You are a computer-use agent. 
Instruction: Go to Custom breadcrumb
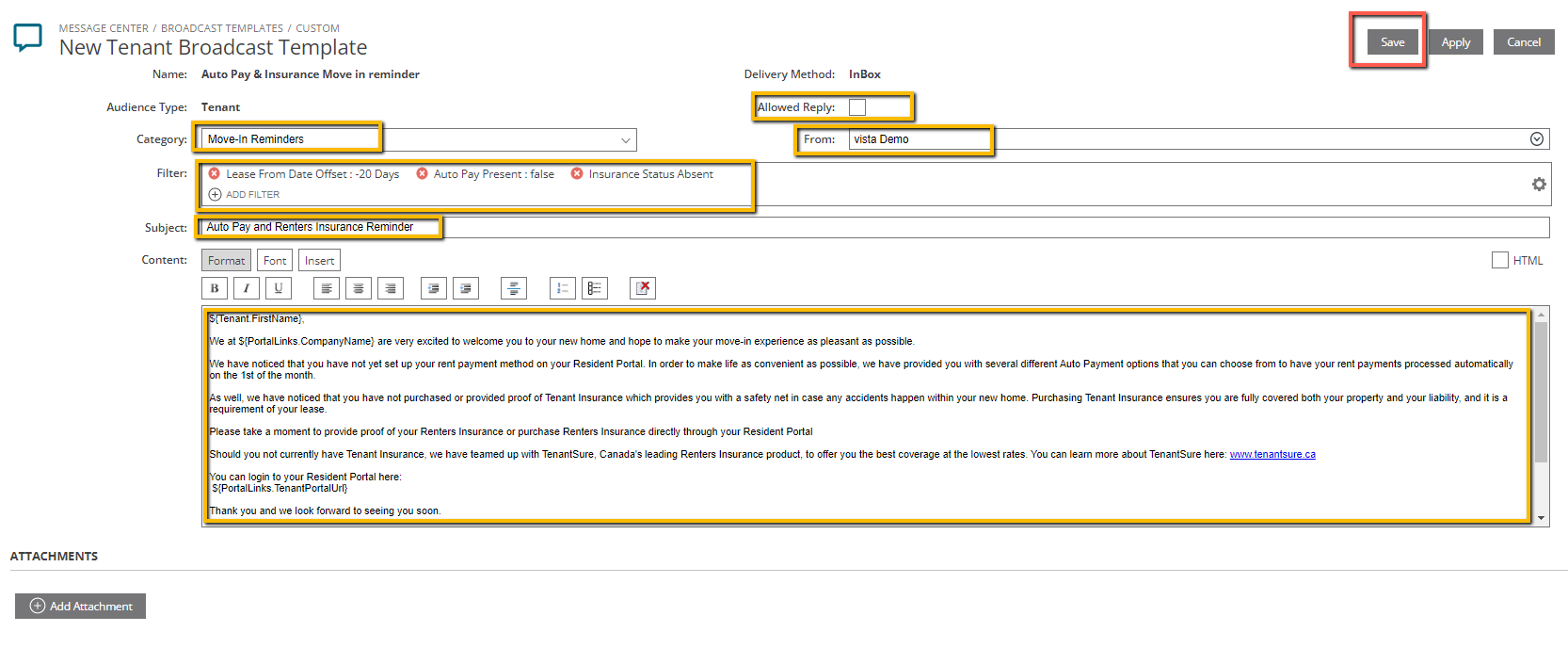tap(318, 28)
